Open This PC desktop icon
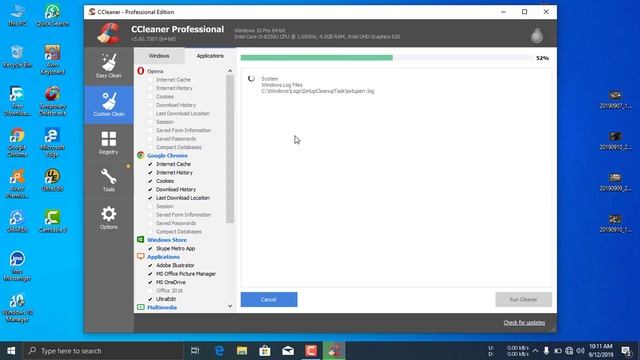 (17, 16)
